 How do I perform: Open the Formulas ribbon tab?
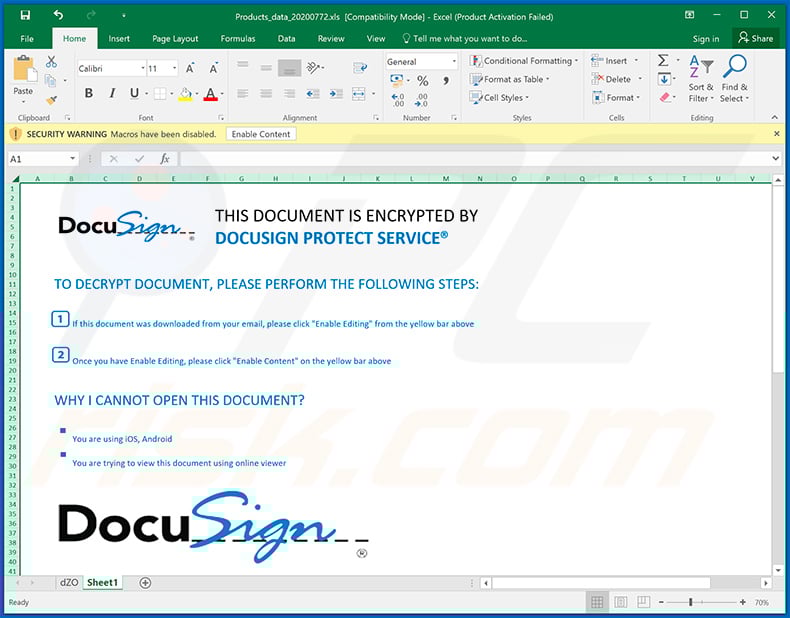point(238,39)
